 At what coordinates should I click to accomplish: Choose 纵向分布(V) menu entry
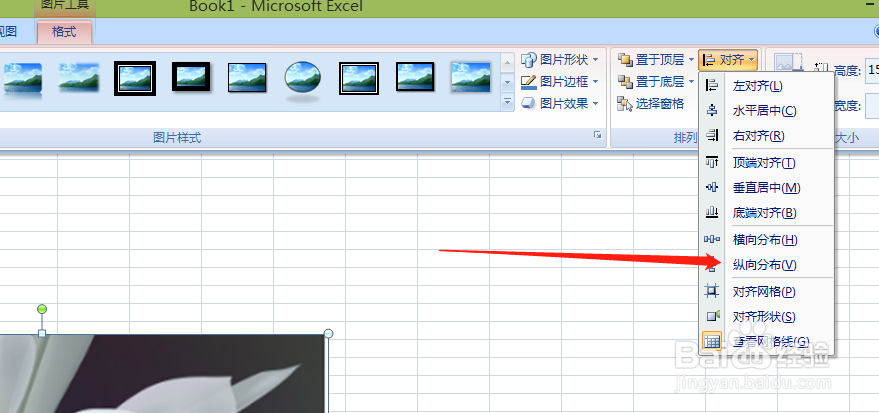click(767, 265)
